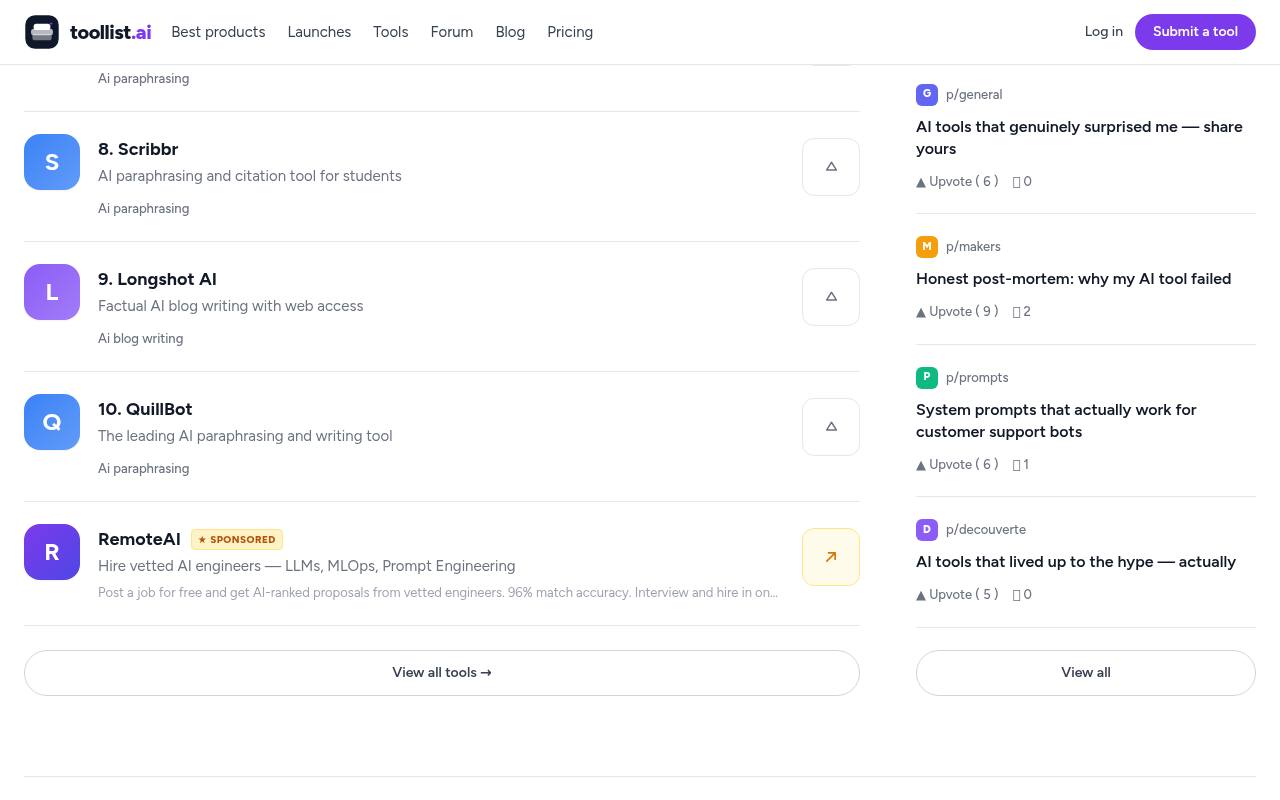Image resolution: width=1280 pixels, height=800 pixels.
Task: Open comments on the post-mortem post
Action: tap(1022, 312)
